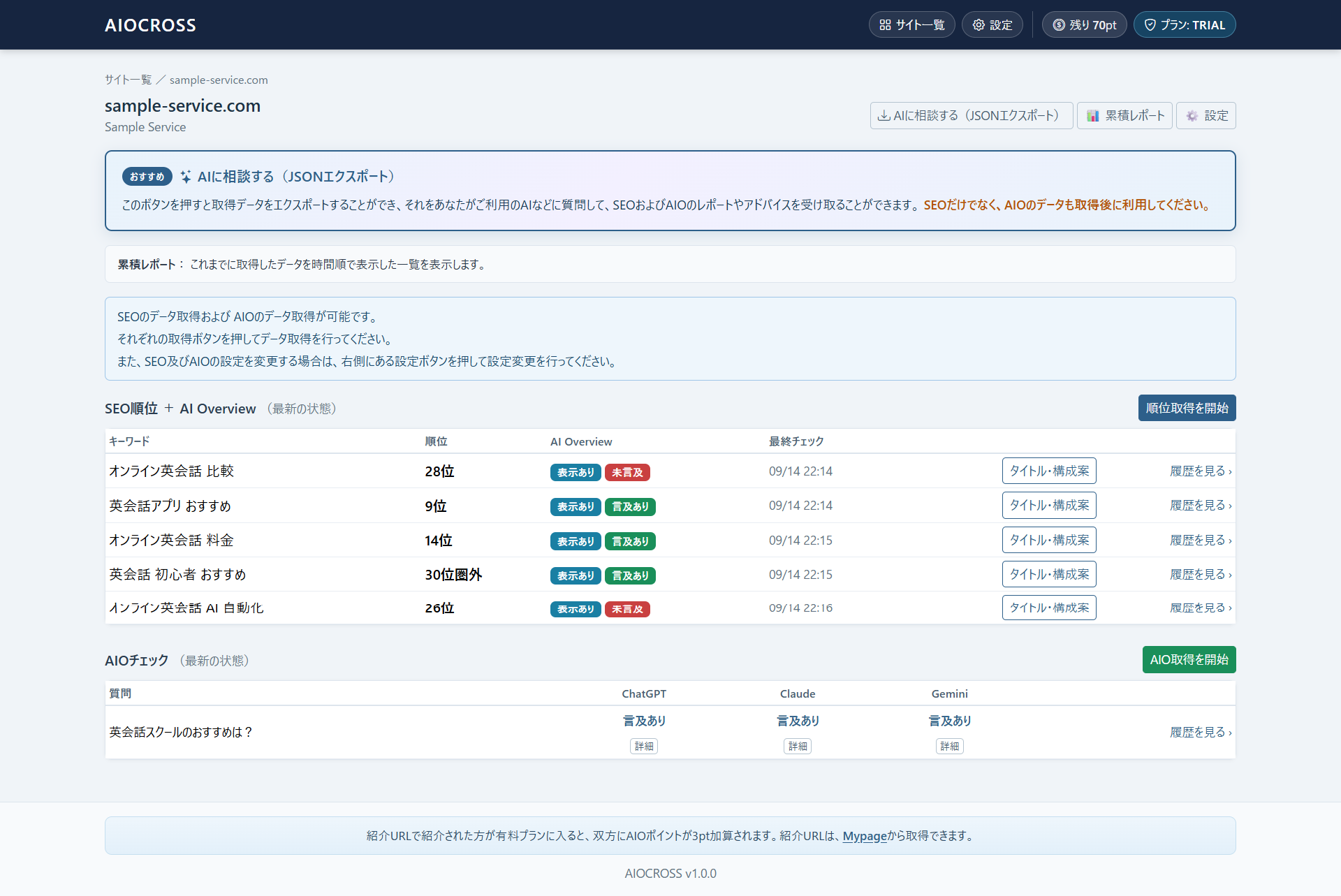Click the AIOCROSS v1.0.0 footer text
The width and height of the screenshot is (1341, 896).
pos(670,874)
